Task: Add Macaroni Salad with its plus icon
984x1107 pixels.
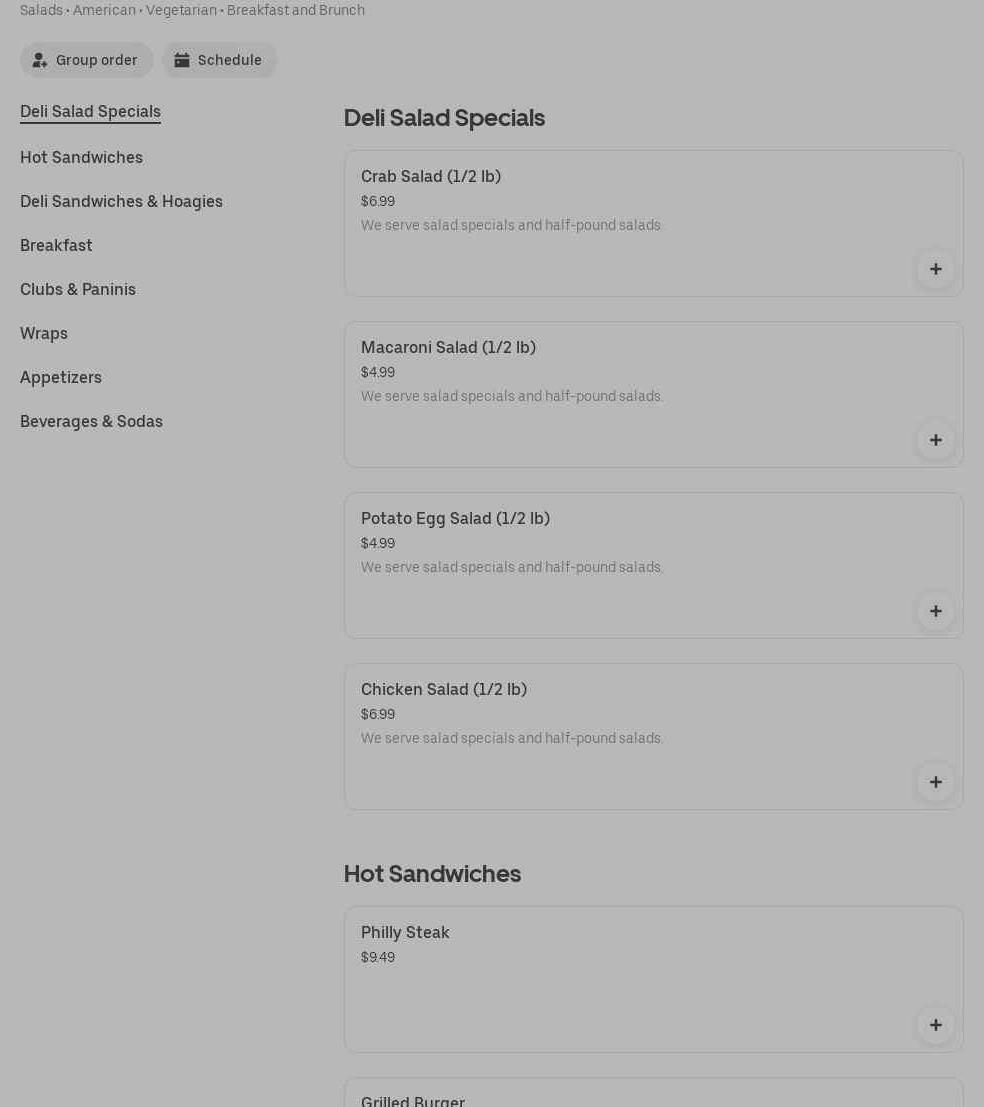Action: (935, 440)
